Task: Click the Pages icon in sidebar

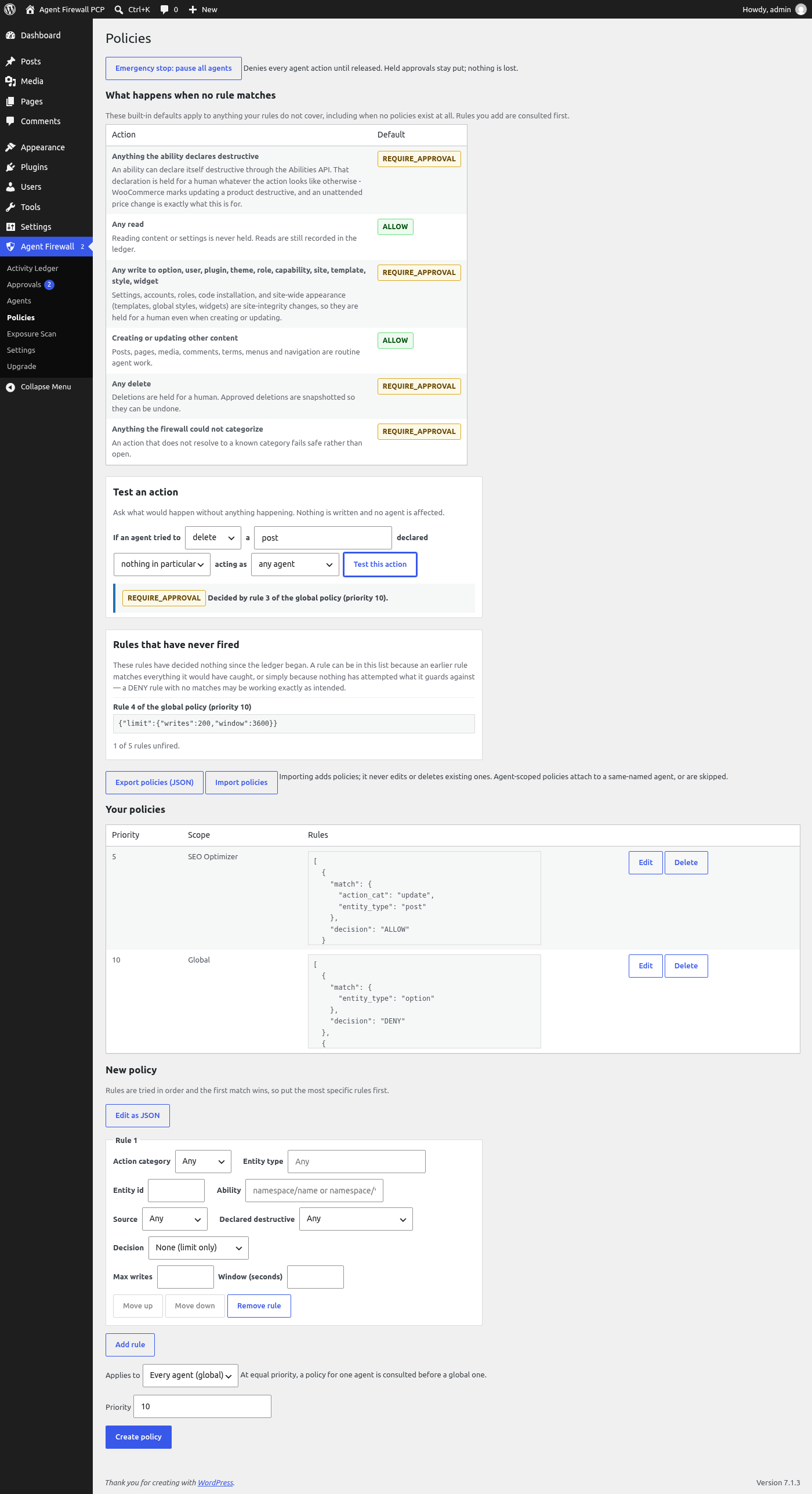Action: (10, 102)
